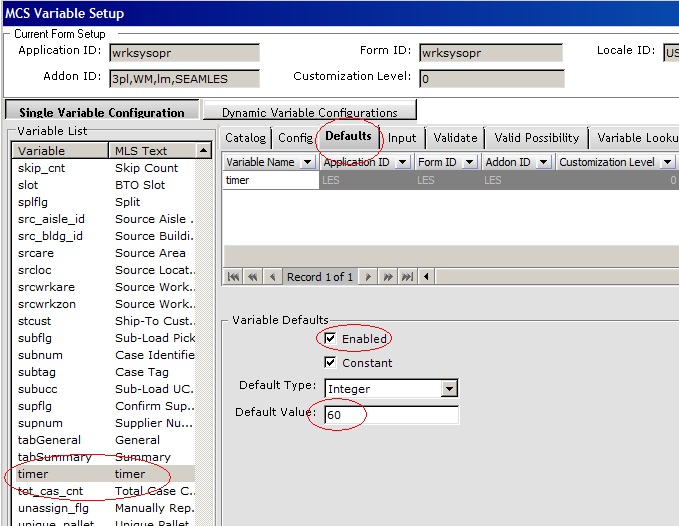Switch to Valid Possibility tab
The width and height of the screenshot is (679, 526).
(x=537, y=138)
